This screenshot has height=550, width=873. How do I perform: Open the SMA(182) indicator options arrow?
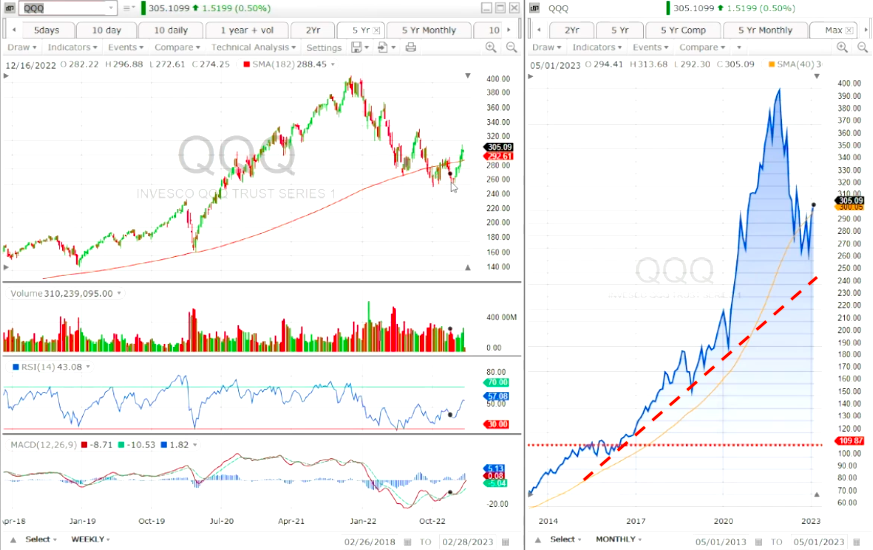pos(333,65)
